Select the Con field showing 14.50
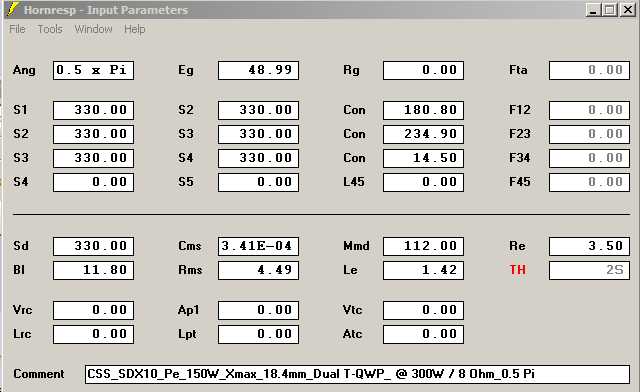The width and height of the screenshot is (640, 392). click(x=423, y=158)
